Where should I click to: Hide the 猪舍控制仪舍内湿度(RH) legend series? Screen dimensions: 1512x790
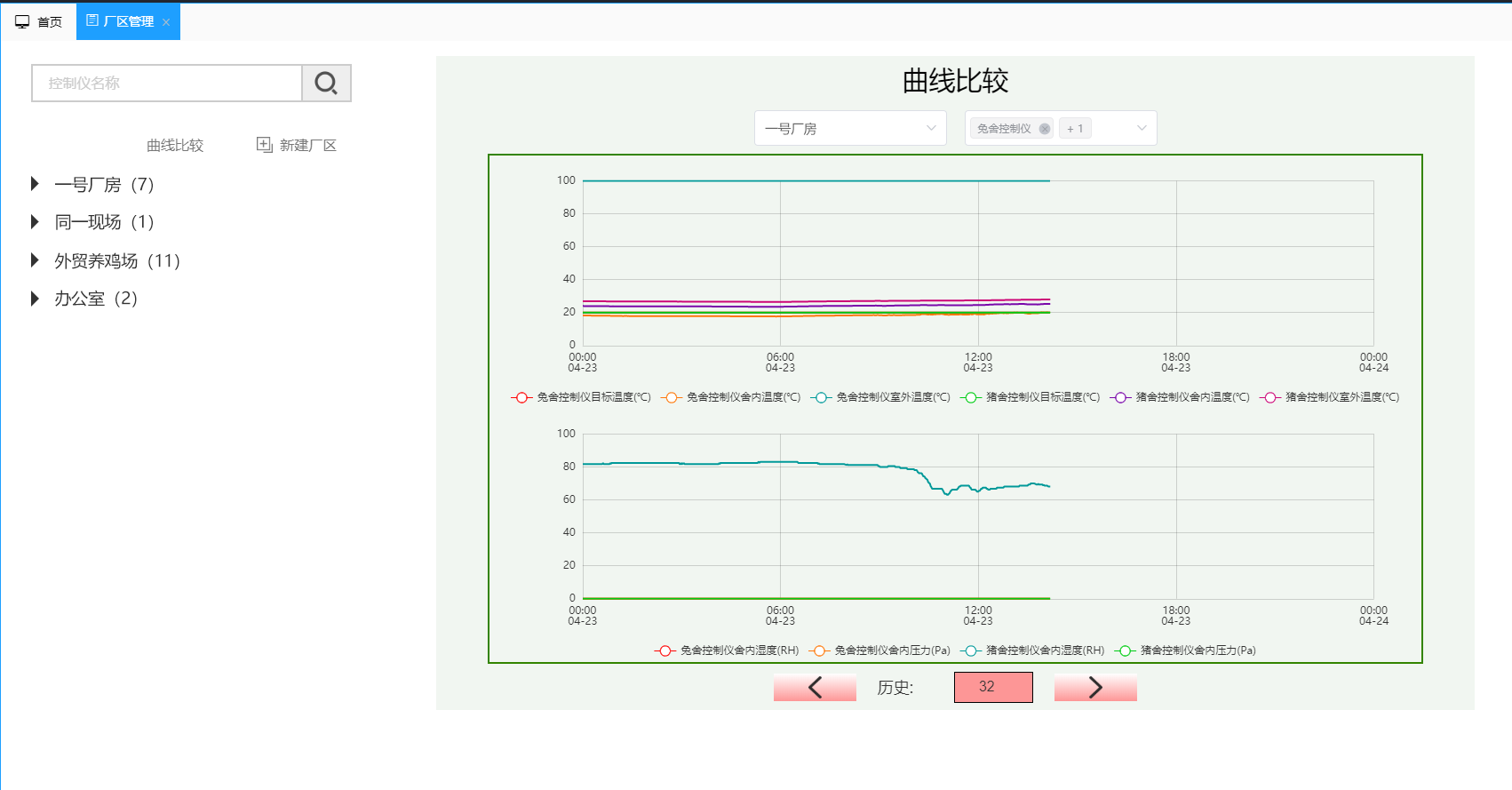click(1034, 650)
